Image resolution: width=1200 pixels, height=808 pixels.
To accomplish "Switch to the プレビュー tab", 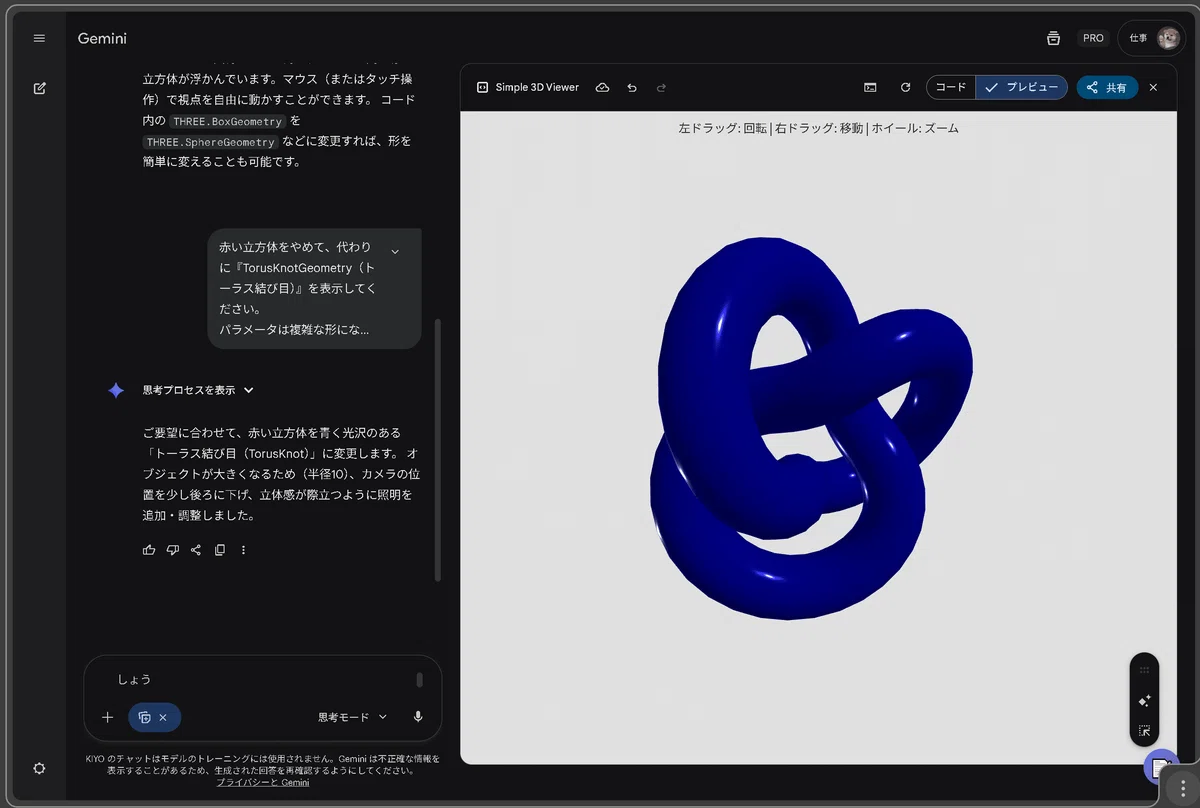I will pyautogui.click(x=1021, y=87).
